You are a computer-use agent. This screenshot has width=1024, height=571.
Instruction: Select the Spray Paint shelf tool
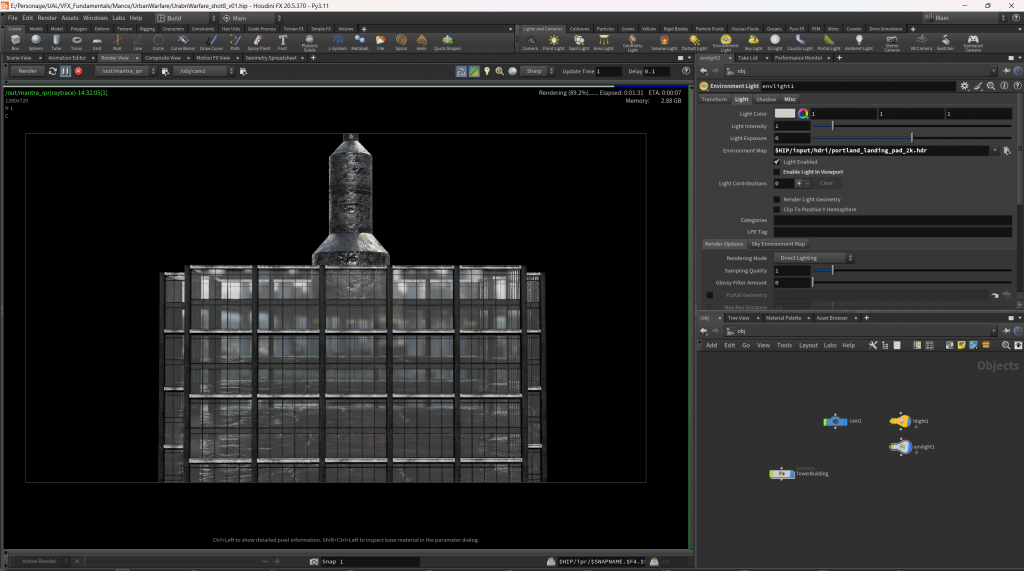click(x=259, y=42)
